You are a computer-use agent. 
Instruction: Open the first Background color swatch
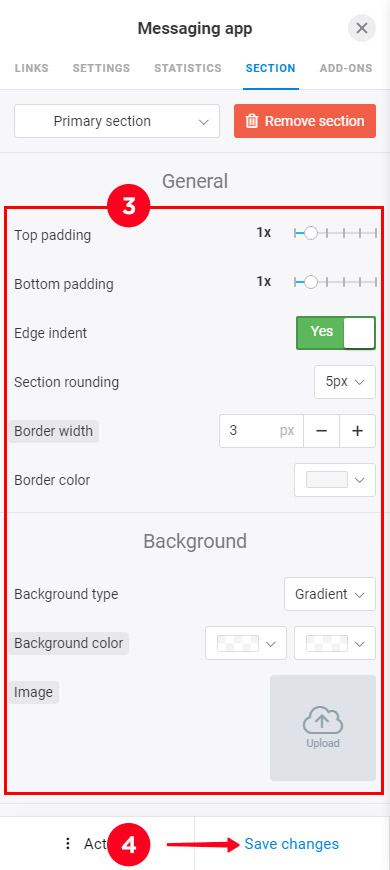point(246,643)
